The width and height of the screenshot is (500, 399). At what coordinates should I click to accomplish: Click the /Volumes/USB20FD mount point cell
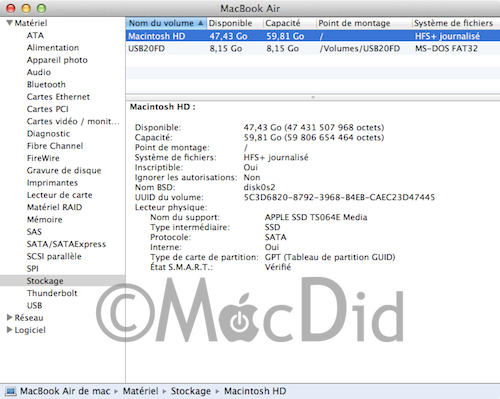(359, 49)
